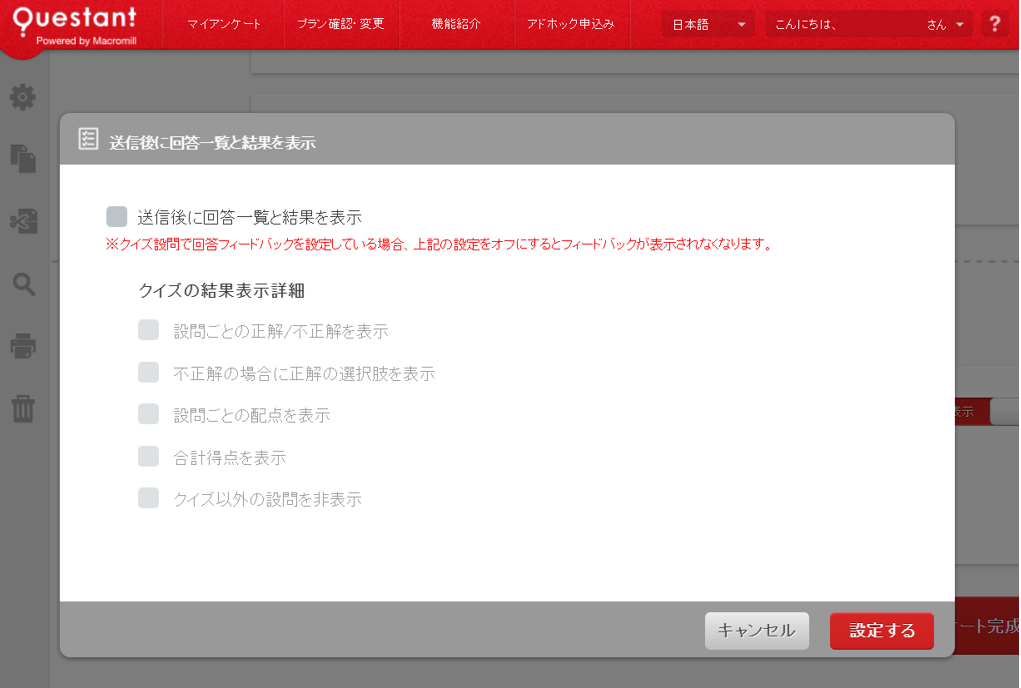The height and width of the screenshot is (688, 1021).
Task: Check 設問ごとの正解/不正解を表示
Action: click(148, 329)
